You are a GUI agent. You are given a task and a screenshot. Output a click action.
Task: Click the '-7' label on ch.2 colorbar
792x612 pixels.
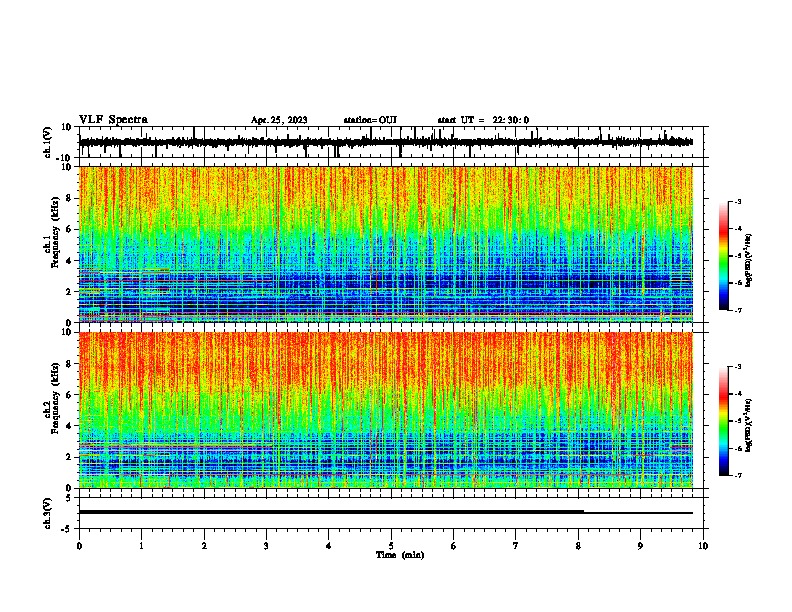[737, 475]
